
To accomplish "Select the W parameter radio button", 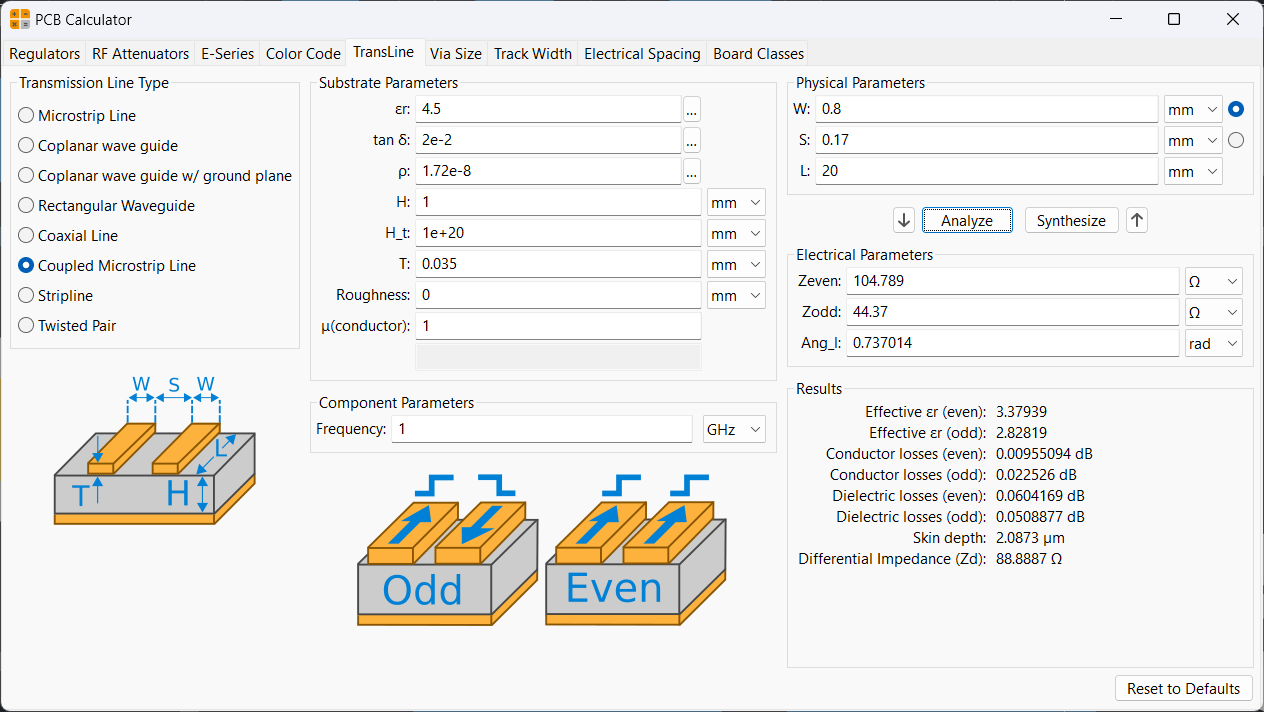I will pyautogui.click(x=1236, y=109).
